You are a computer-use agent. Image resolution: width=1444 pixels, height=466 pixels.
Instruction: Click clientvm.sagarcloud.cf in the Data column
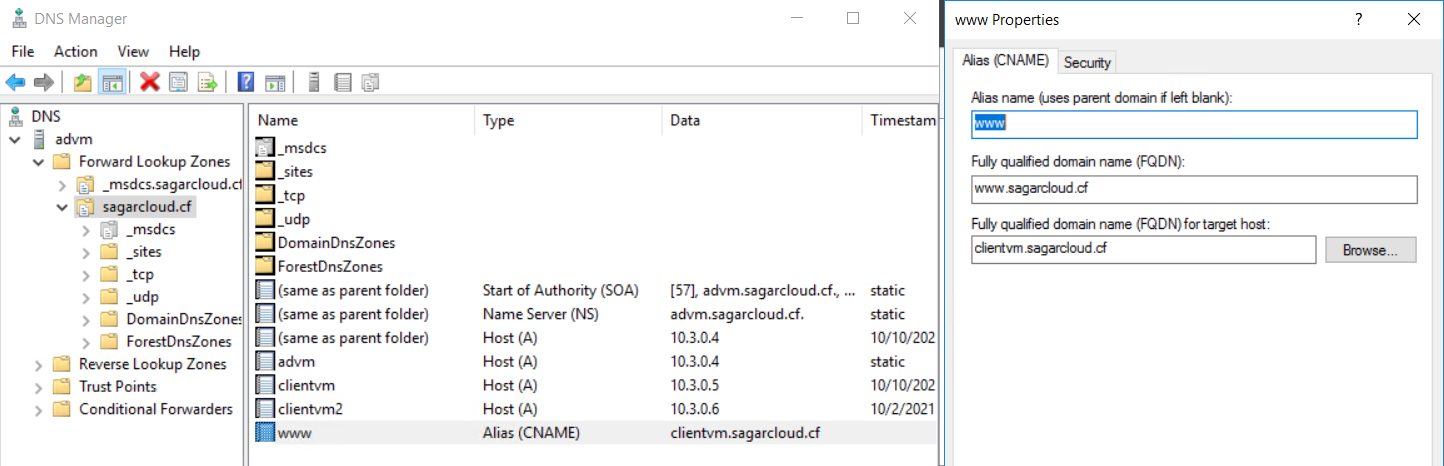[745, 433]
